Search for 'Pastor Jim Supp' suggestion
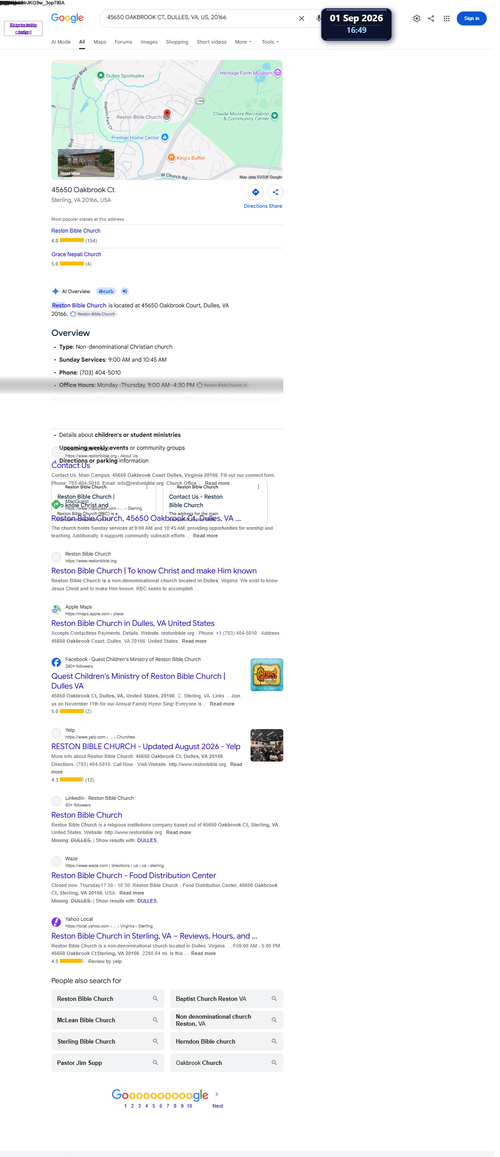Image resolution: width=500 pixels, height=1157 pixels. click(108, 1063)
